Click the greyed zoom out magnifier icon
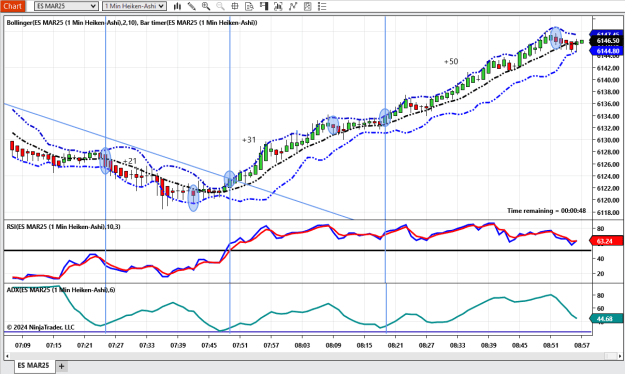The width and height of the screenshot is (625, 374). pyautogui.click(x=220, y=6)
